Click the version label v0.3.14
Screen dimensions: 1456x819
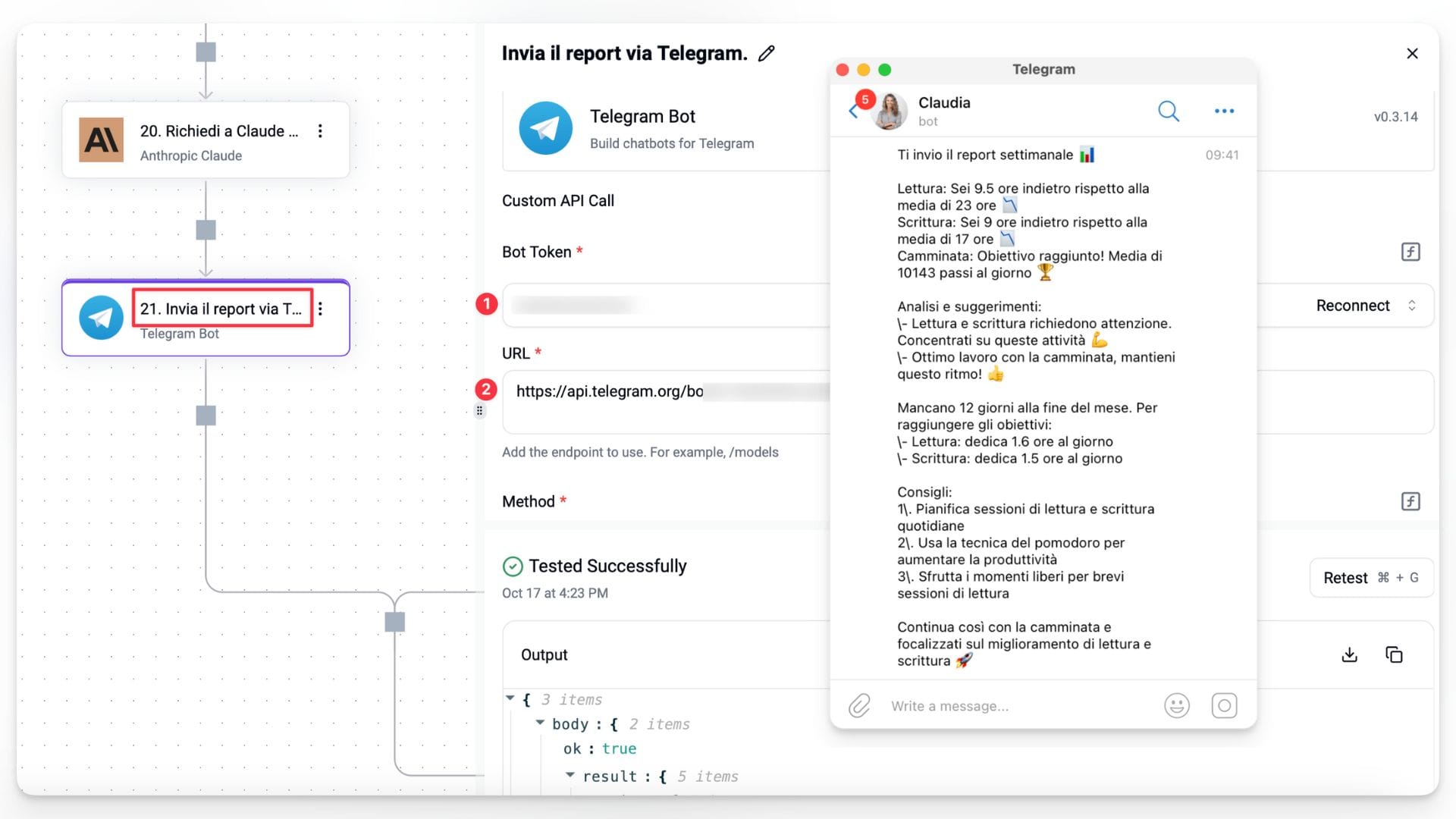click(x=1395, y=117)
